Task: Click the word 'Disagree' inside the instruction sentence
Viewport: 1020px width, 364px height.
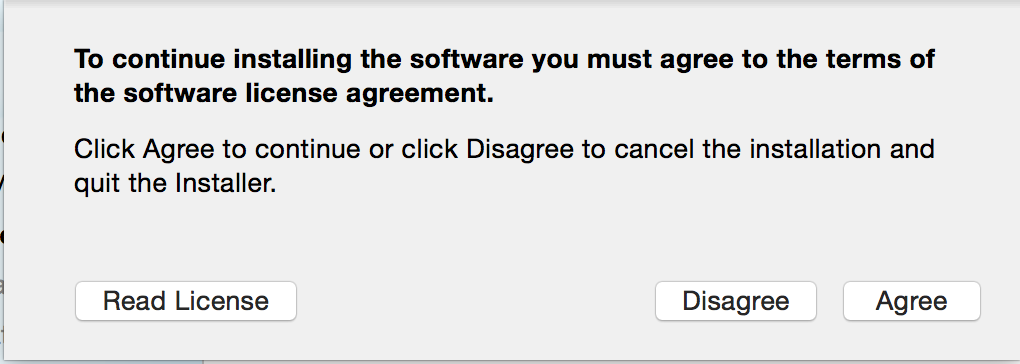Action: coord(520,149)
